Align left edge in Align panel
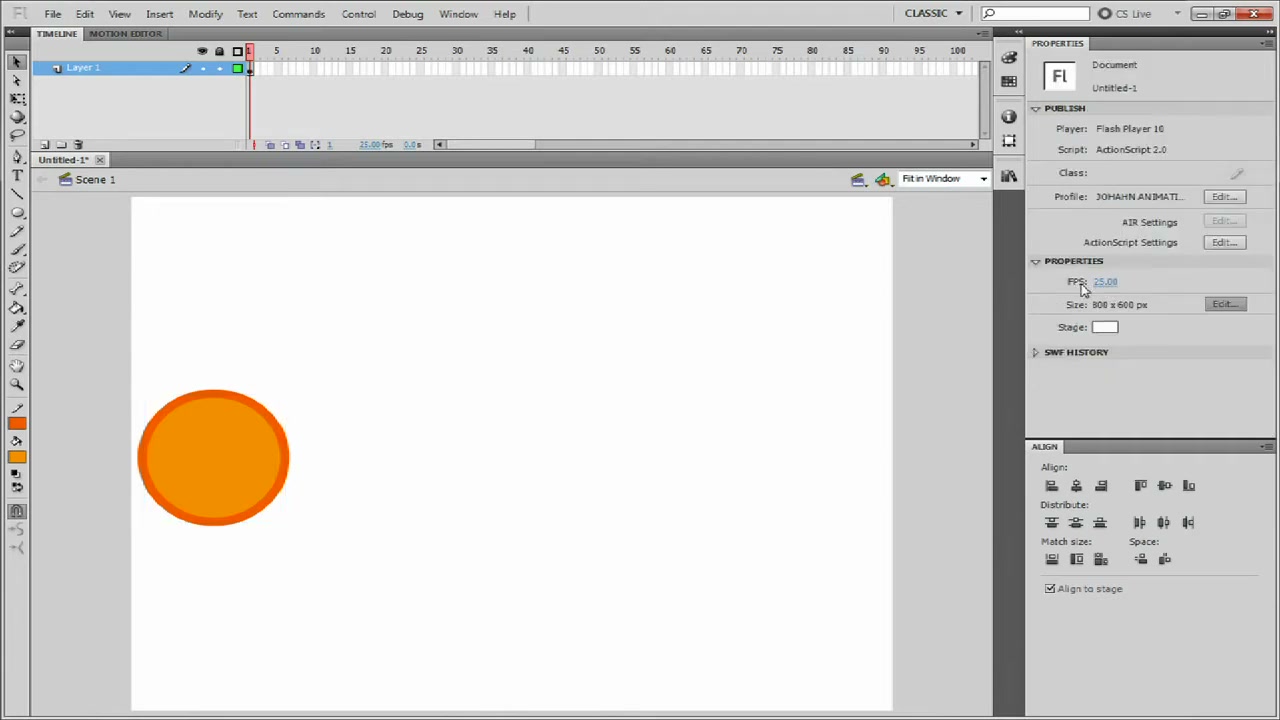The image size is (1280, 720). (1051, 486)
